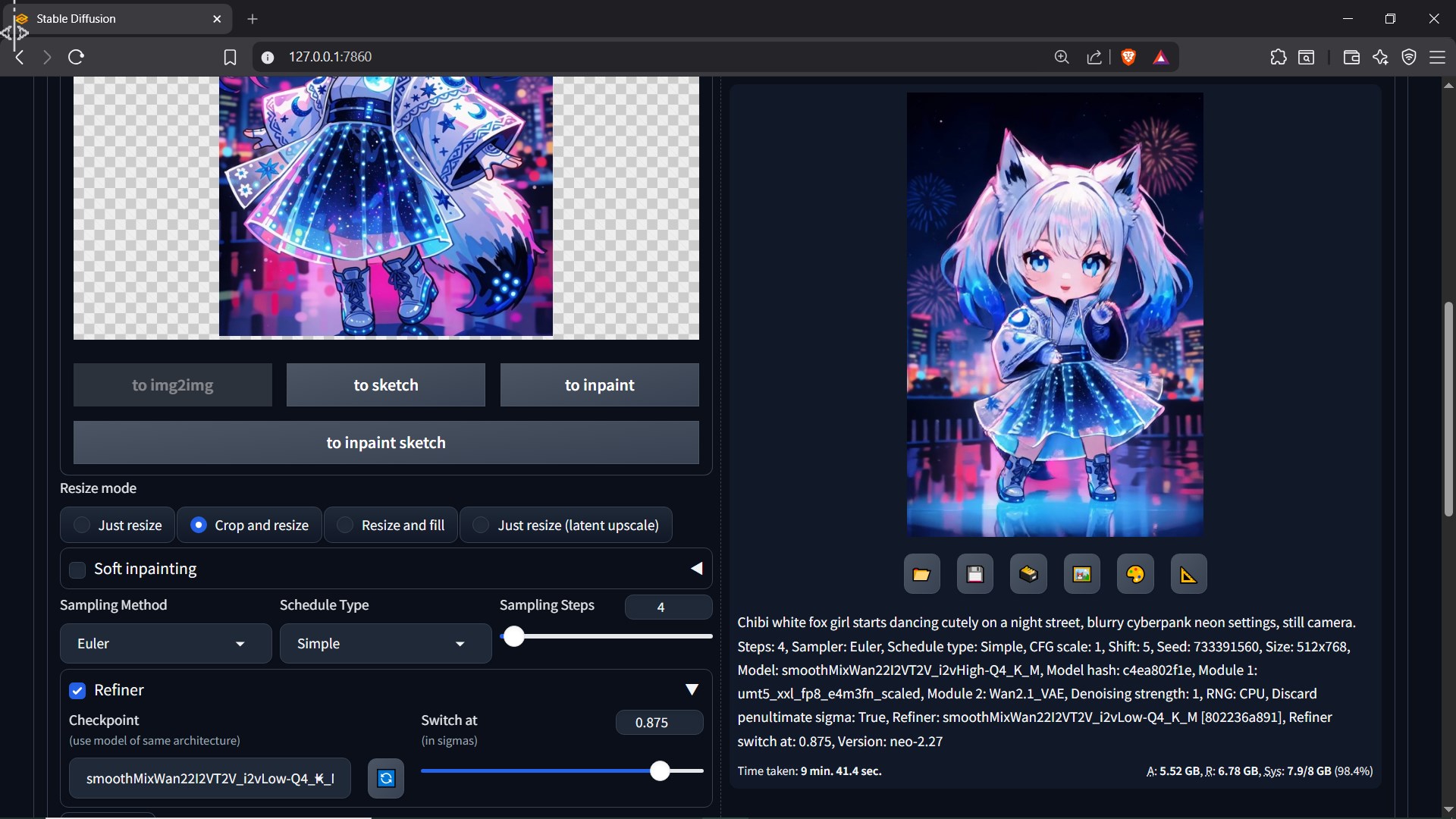Open the browser main menu

click(1438, 57)
